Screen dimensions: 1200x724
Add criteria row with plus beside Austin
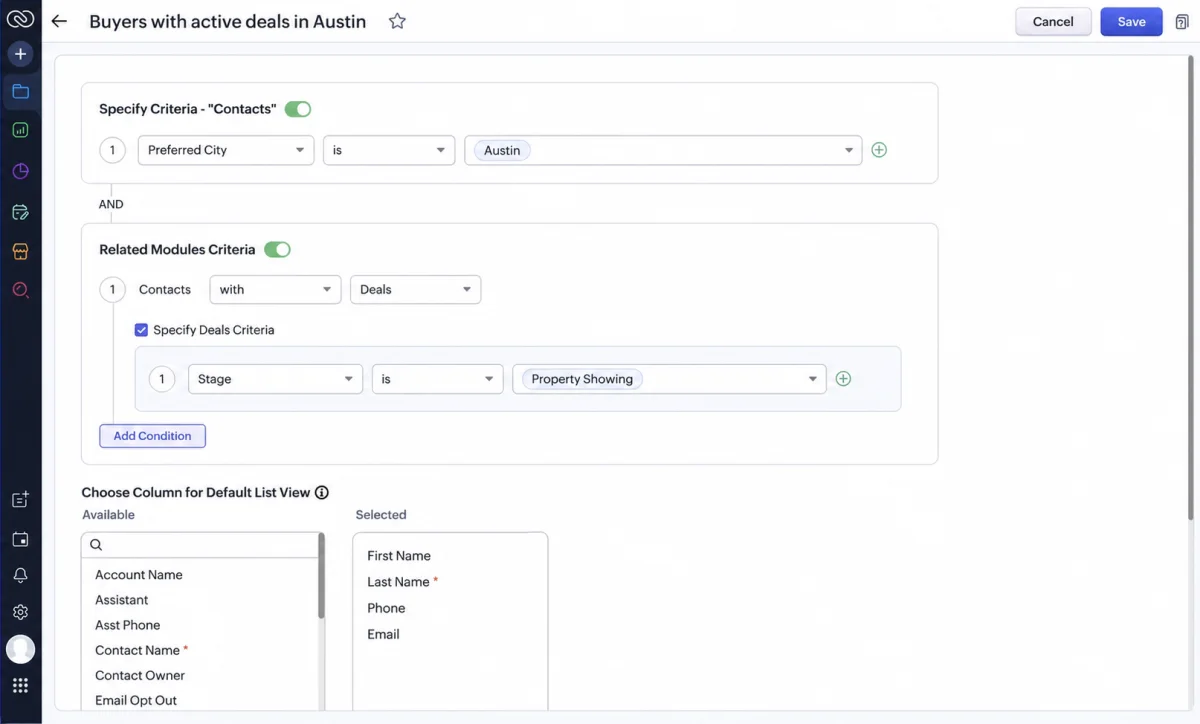coord(879,150)
